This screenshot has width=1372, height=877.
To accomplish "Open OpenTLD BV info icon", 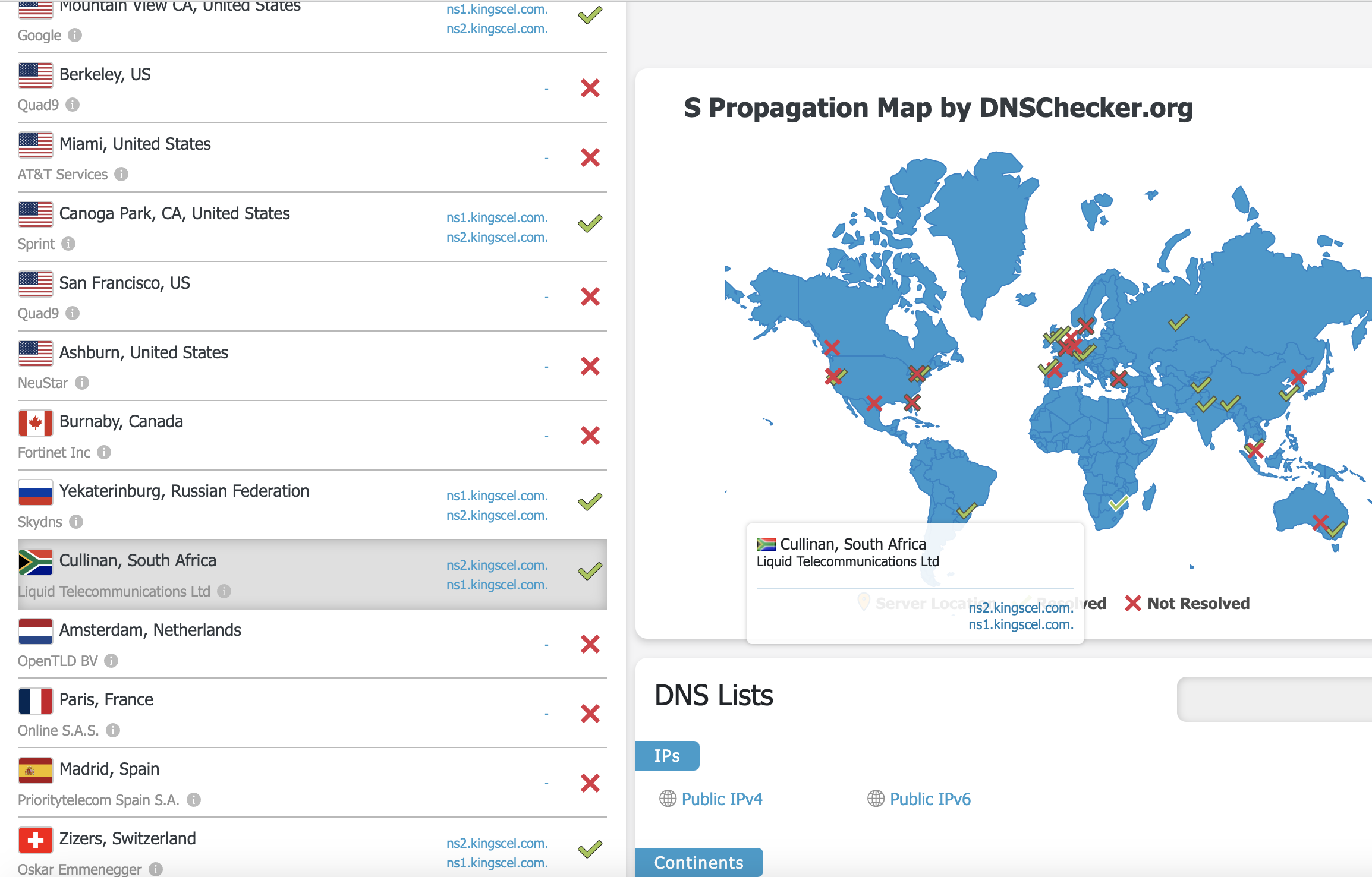I will 111,661.
